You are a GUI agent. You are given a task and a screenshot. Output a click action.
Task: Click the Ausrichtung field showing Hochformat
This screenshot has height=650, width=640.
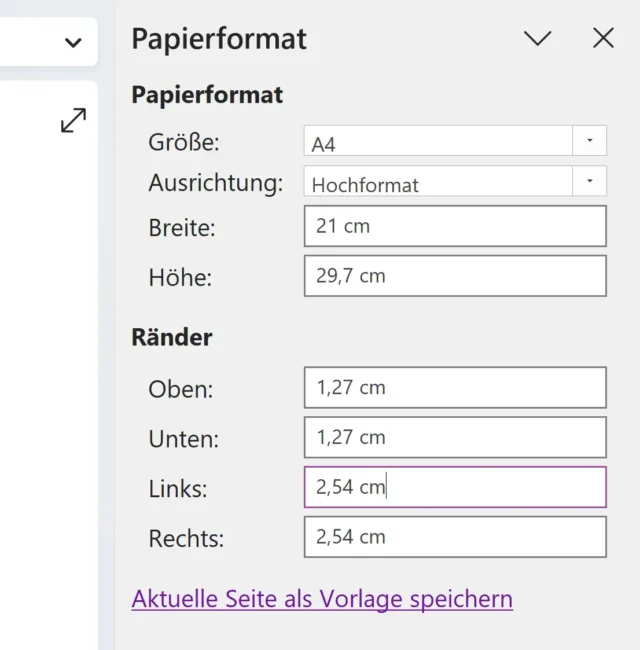(438, 183)
